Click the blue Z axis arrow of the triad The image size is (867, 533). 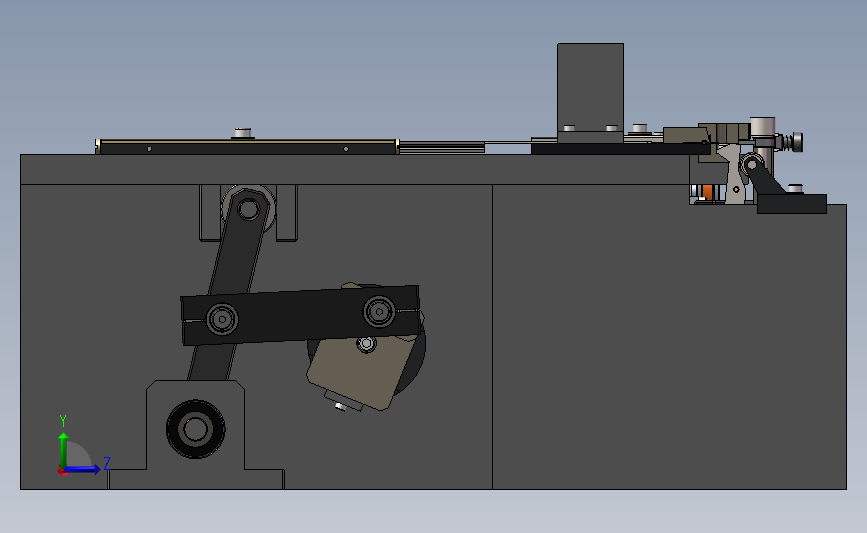[x=82, y=469]
